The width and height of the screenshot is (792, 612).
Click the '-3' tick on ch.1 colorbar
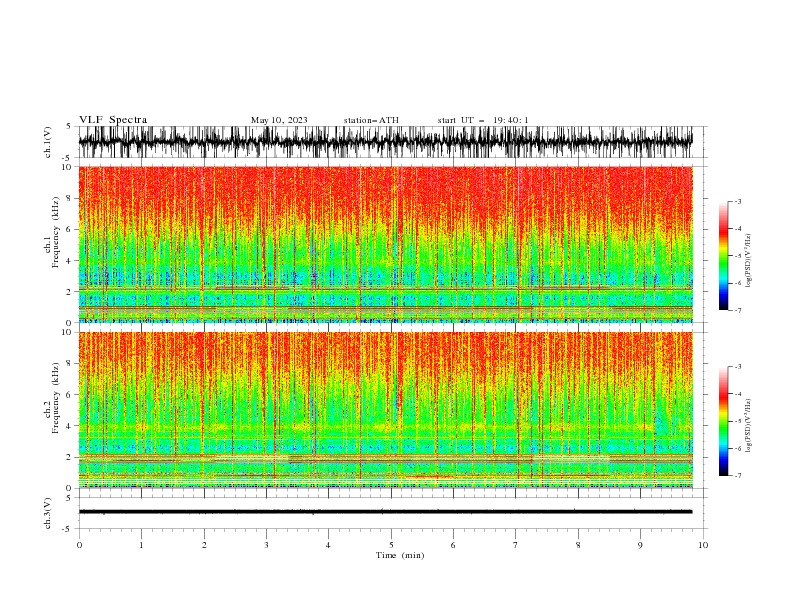(x=737, y=201)
